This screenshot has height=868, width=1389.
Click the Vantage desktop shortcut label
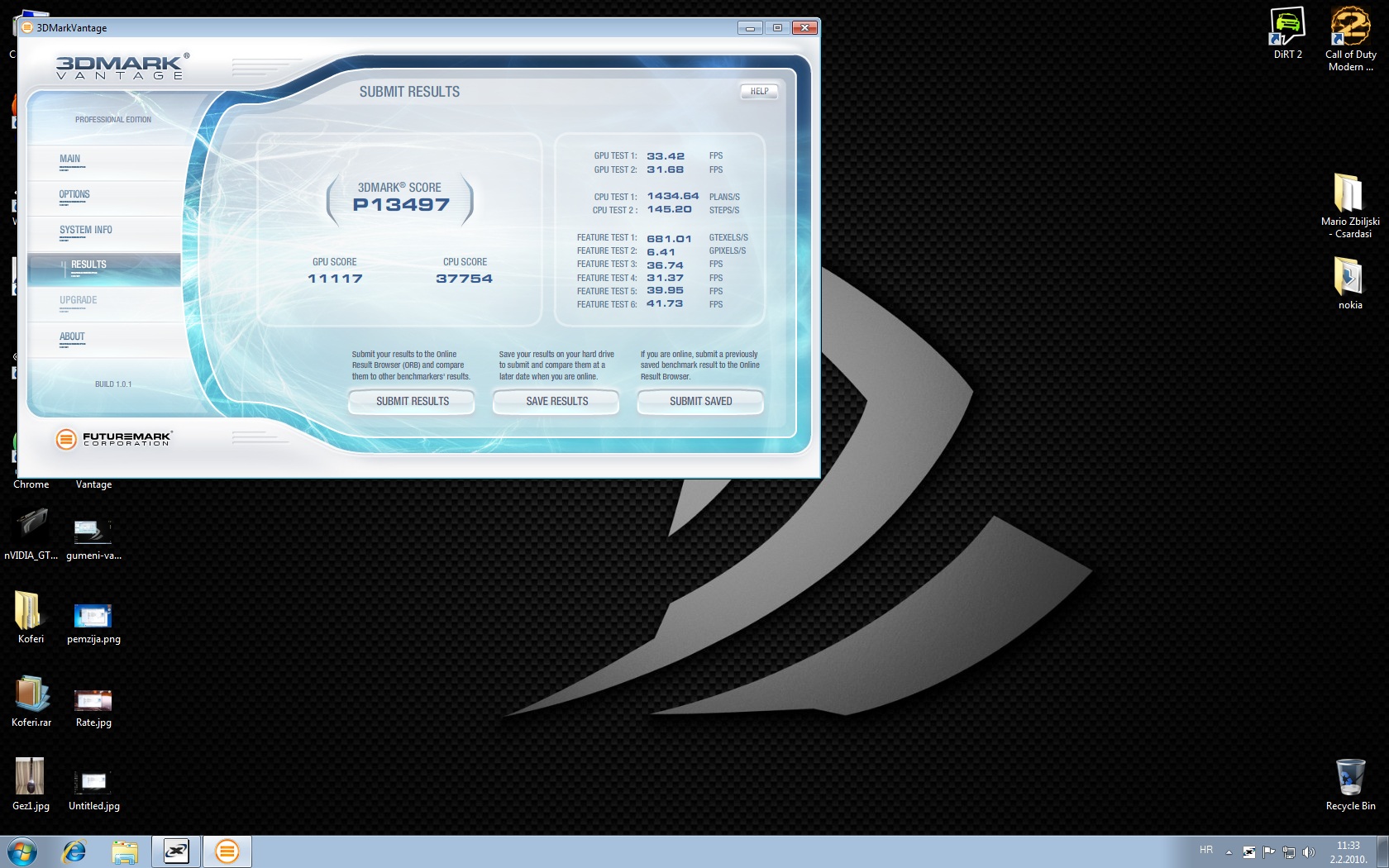point(93,484)
